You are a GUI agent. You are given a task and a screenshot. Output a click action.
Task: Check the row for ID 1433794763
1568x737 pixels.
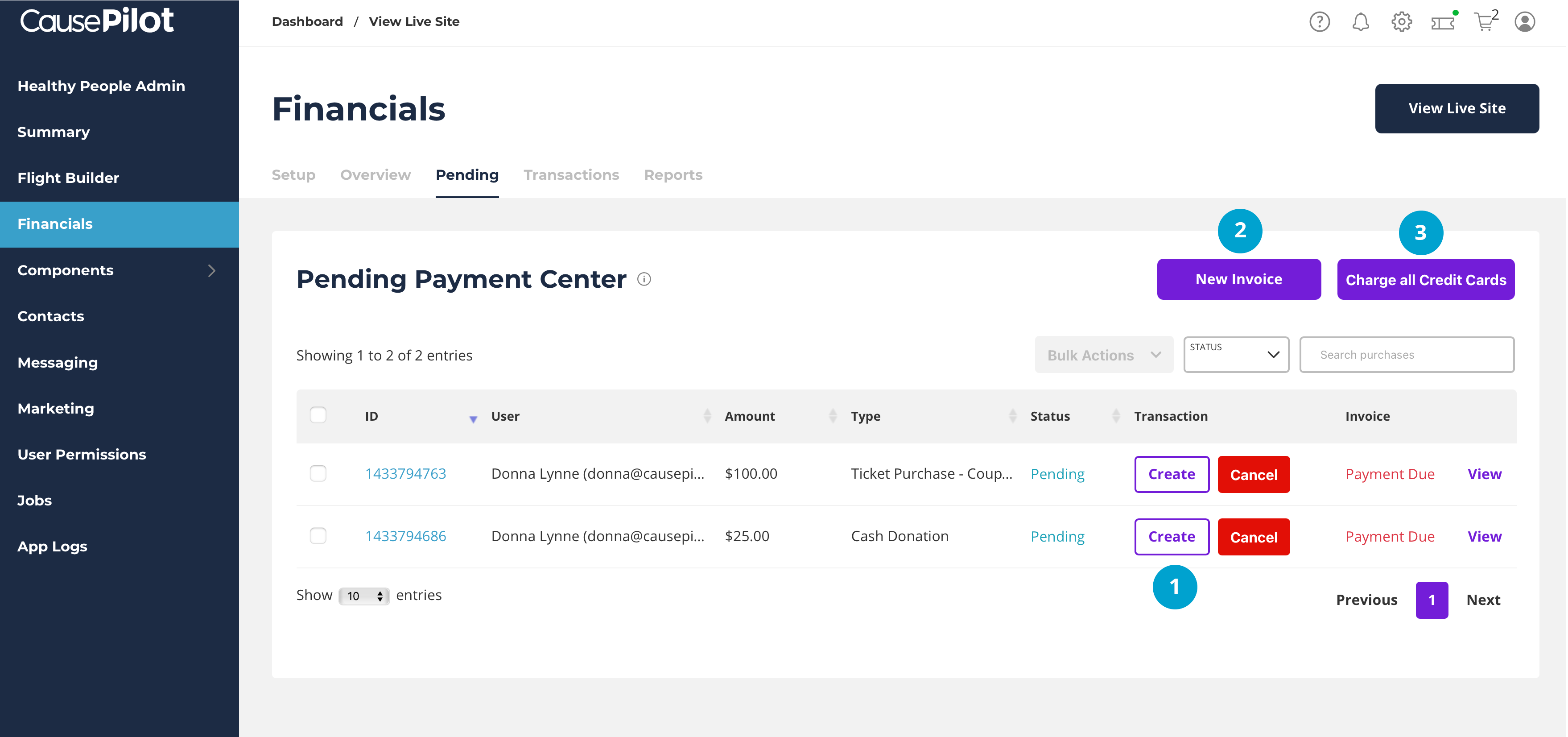[318, 473]
